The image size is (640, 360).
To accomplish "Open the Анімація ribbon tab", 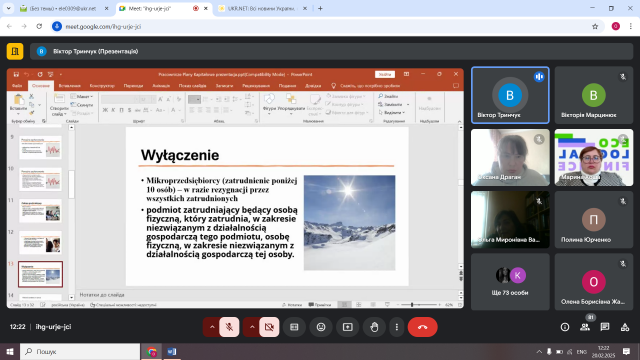I will (x=161, y=86).
